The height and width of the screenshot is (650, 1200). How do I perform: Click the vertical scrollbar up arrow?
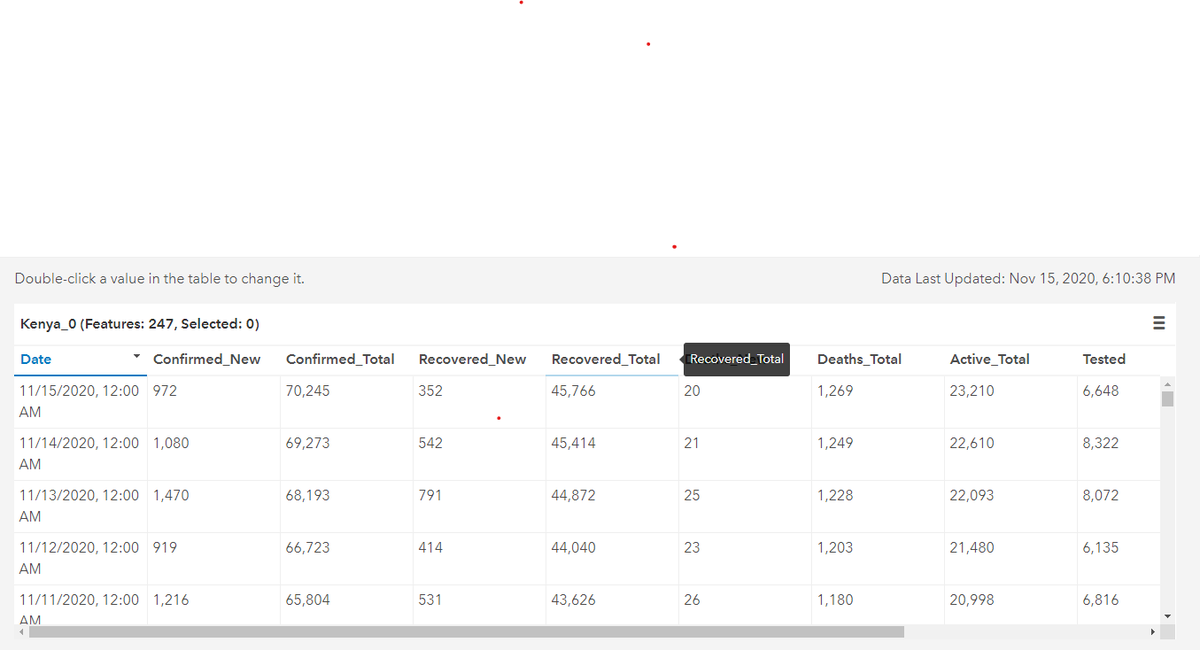pyautogui.click(x=1166, y=384)
